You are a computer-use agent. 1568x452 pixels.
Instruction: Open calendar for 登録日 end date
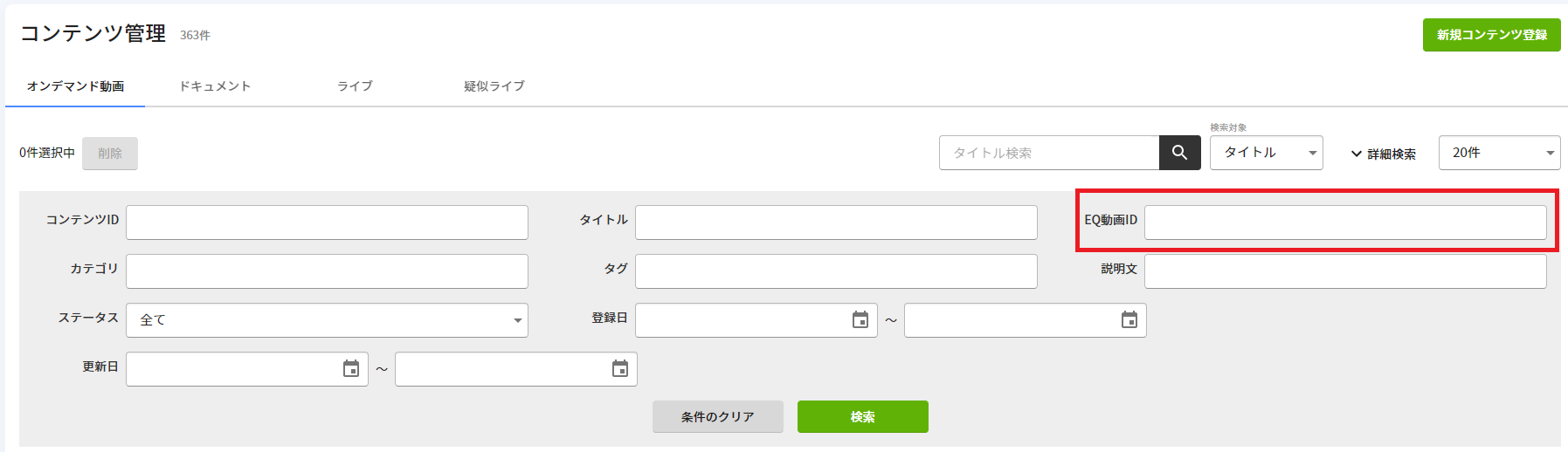[1129, 320]
